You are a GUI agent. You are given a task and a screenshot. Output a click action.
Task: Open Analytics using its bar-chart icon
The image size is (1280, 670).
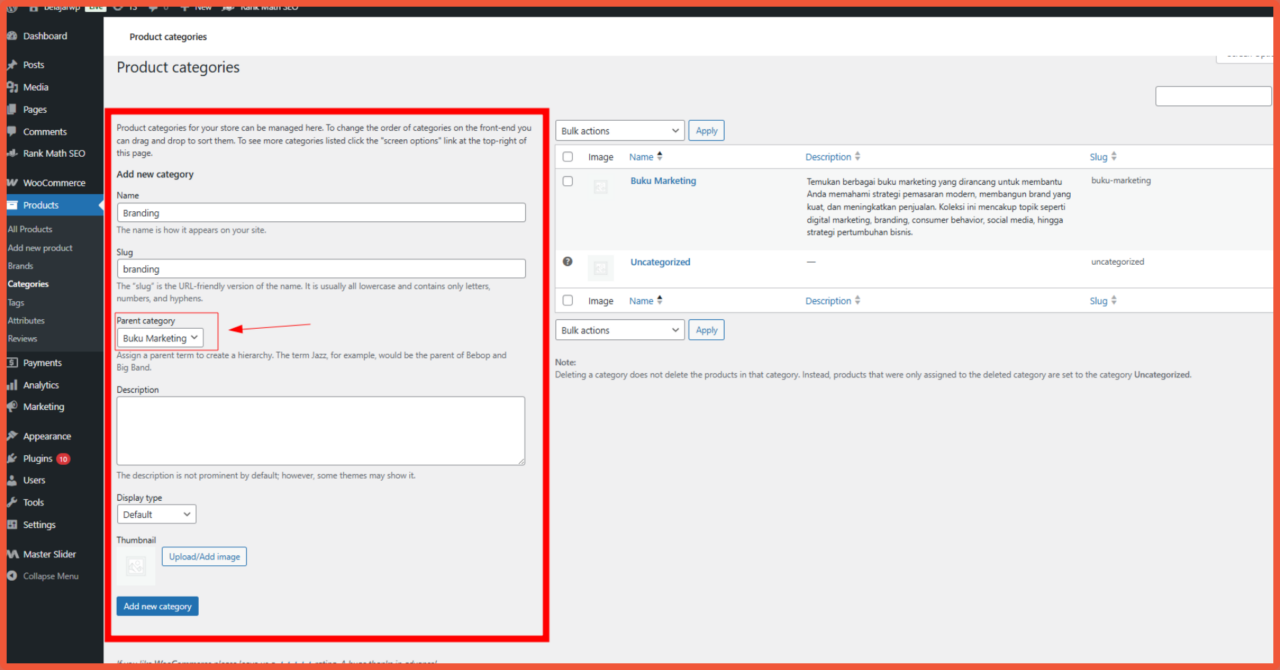point(12,385)
